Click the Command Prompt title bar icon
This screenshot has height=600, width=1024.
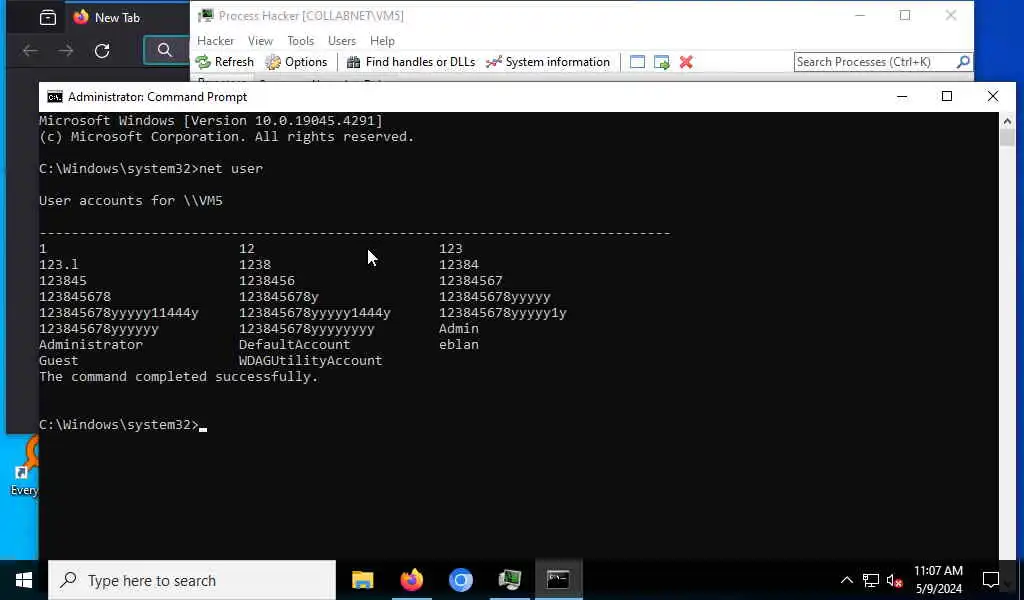[x=55, y=97]
